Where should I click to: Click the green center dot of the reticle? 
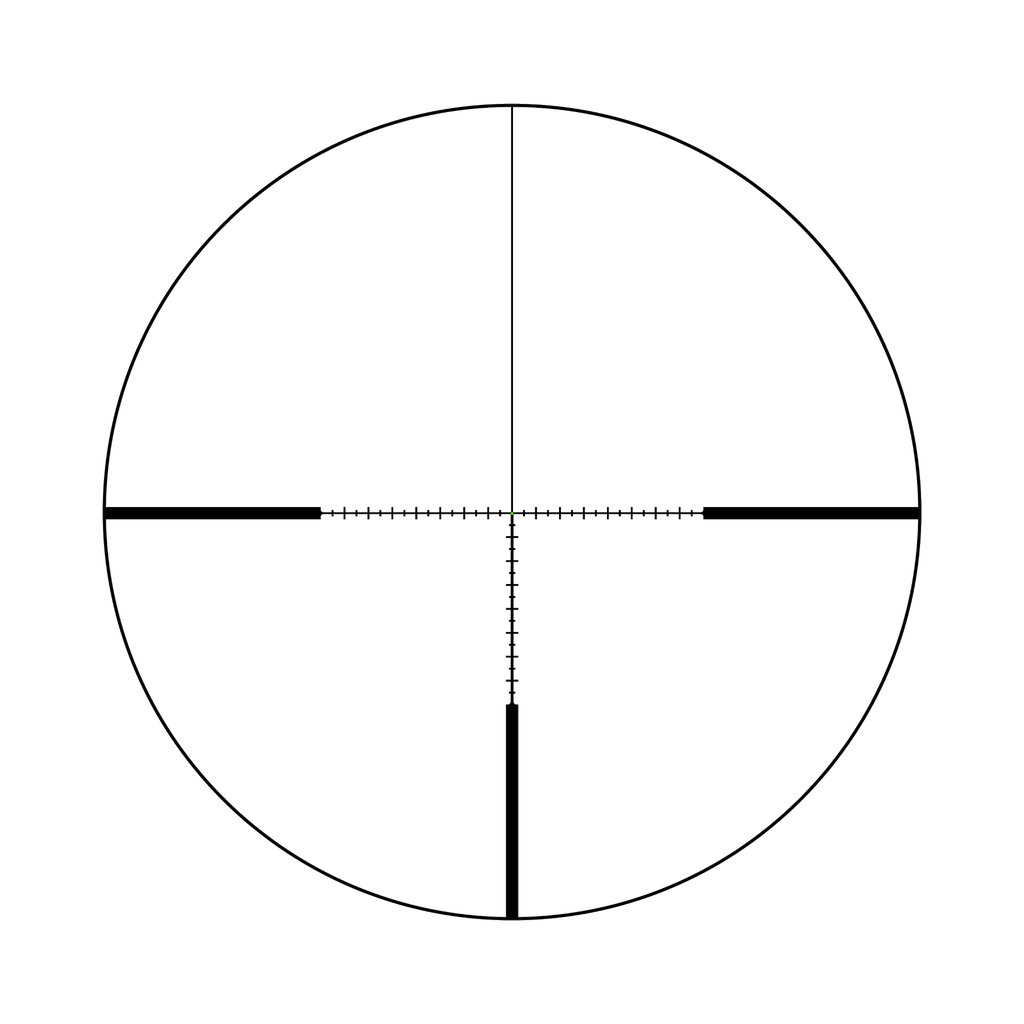click(512, 513)
